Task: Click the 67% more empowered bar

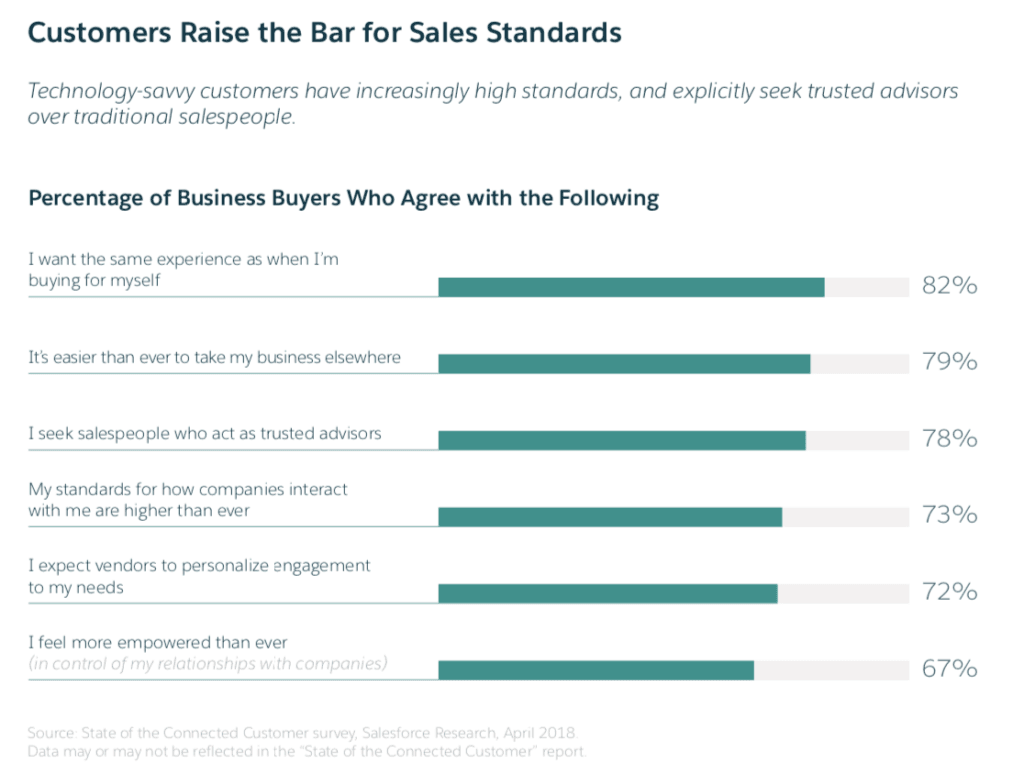Action: coord(596,670)
